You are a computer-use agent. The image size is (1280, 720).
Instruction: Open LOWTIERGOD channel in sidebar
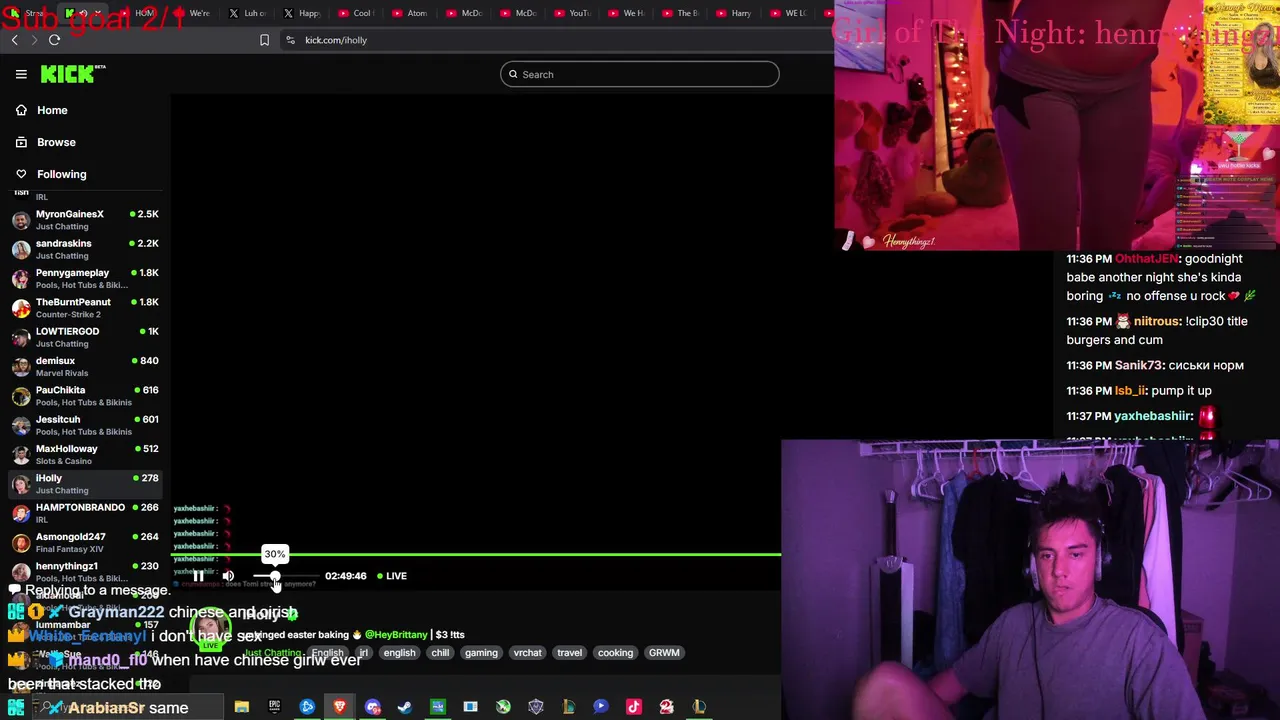click(85, 337)
